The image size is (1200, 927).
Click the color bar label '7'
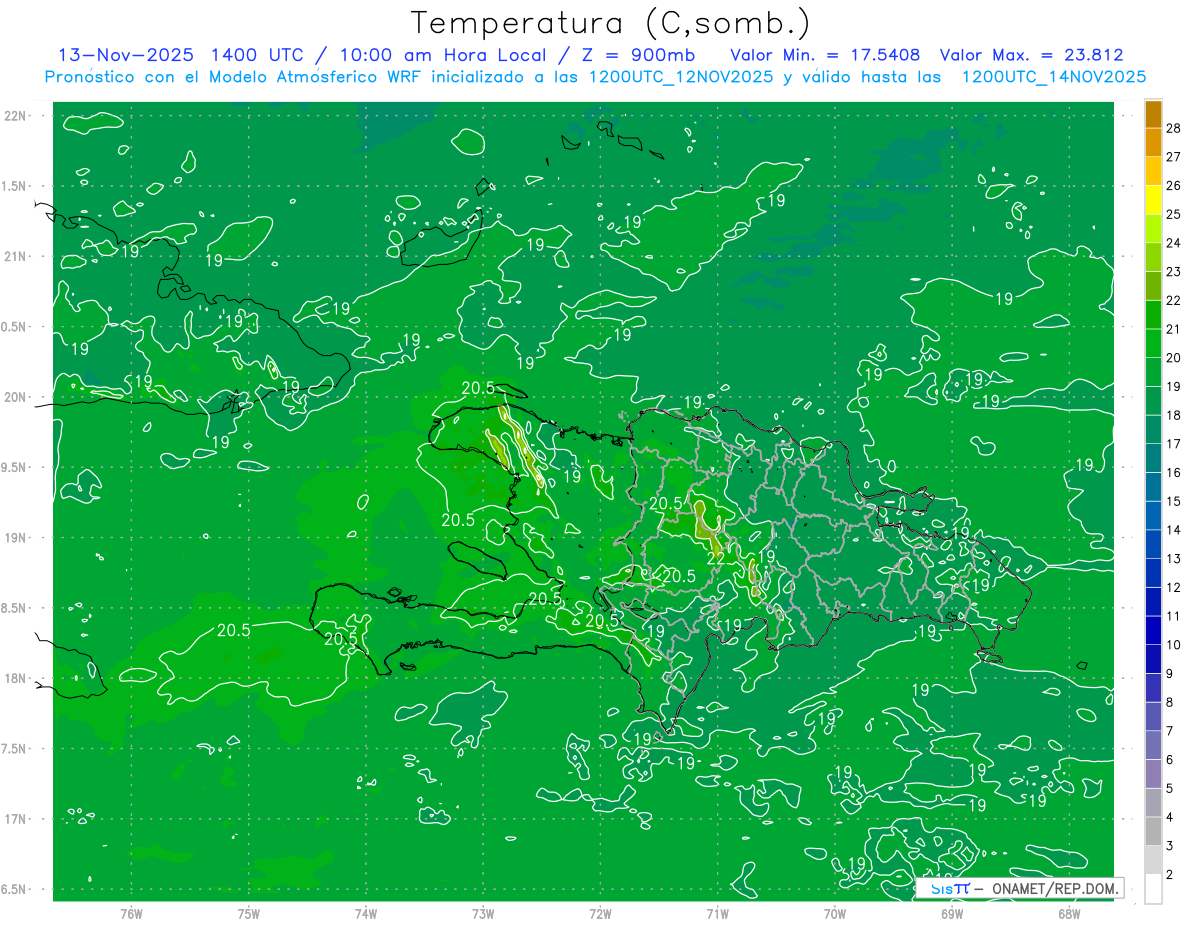tap(1171, 731)
